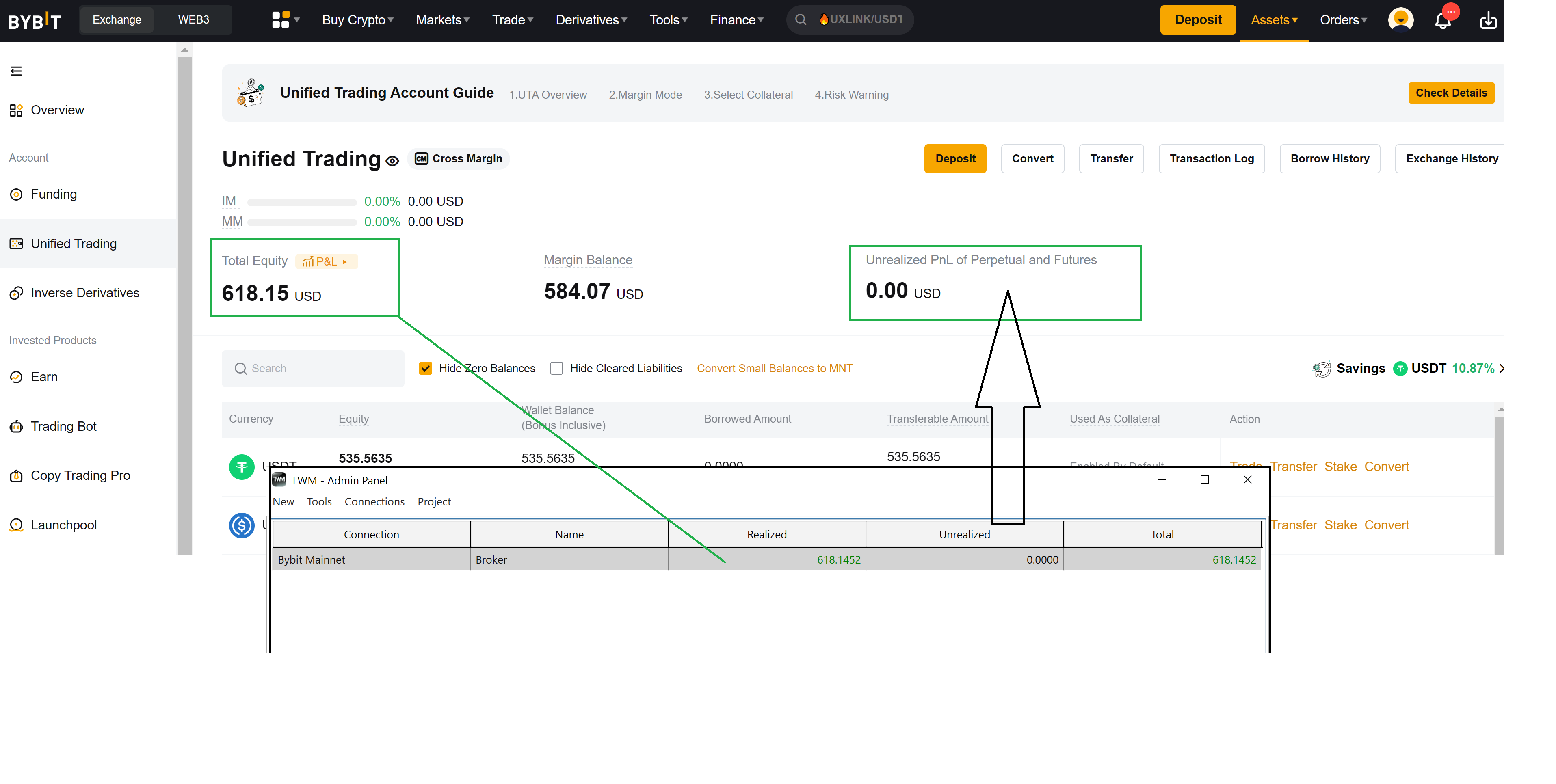Click the Inverse Derivatives sidebar icon
Viewport: 1556px width, 784px height.
[x=16, y=293]
